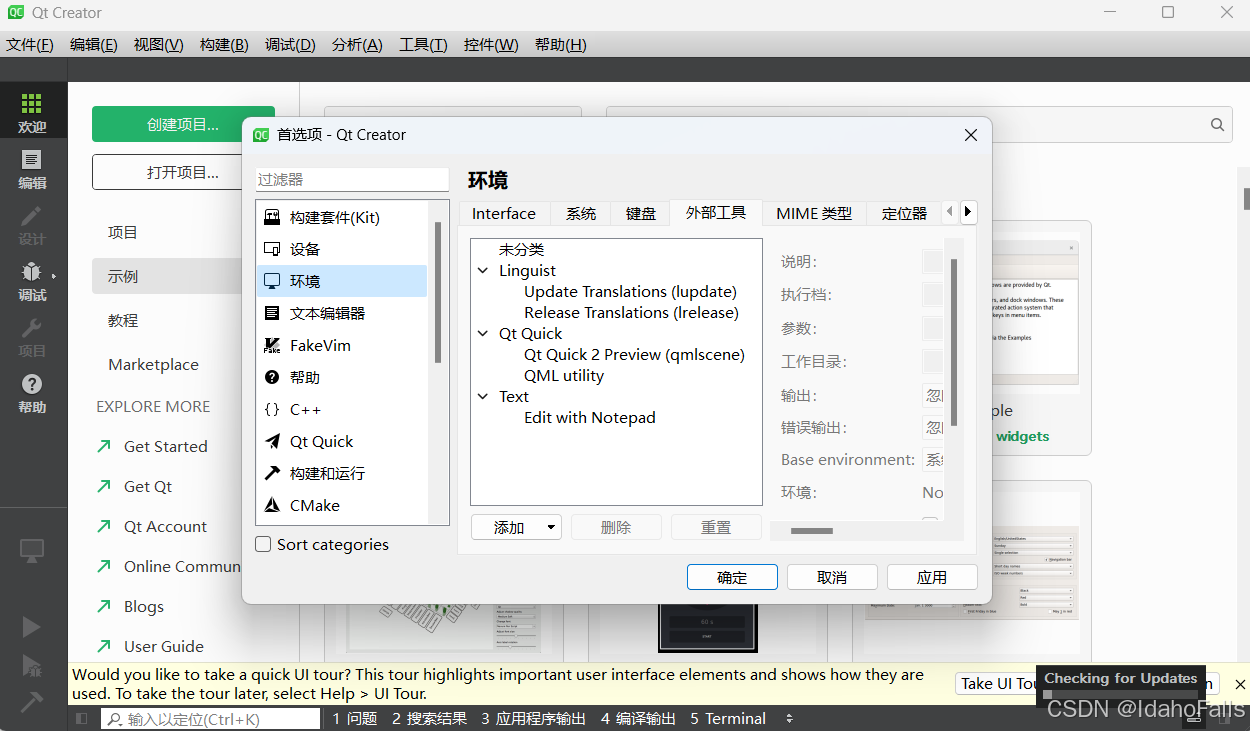Click the 取消 button
Viewport: 1250px width, 731px height.
[832, 577]
